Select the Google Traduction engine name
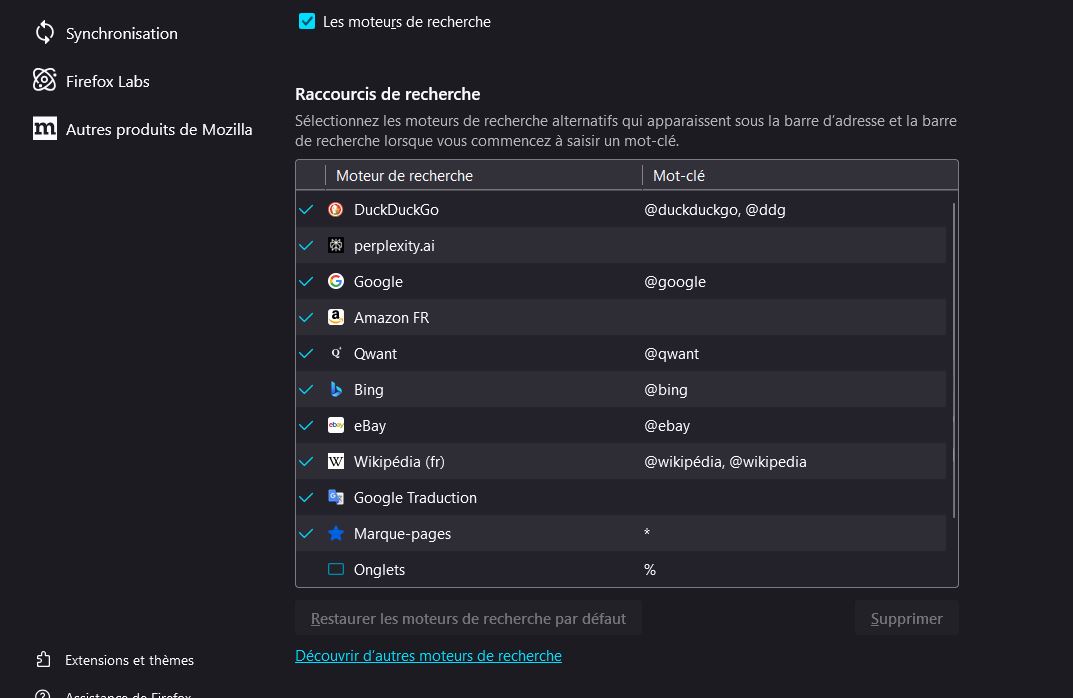This screenshot has width=1073, height=698. click(x=415, y=497)
